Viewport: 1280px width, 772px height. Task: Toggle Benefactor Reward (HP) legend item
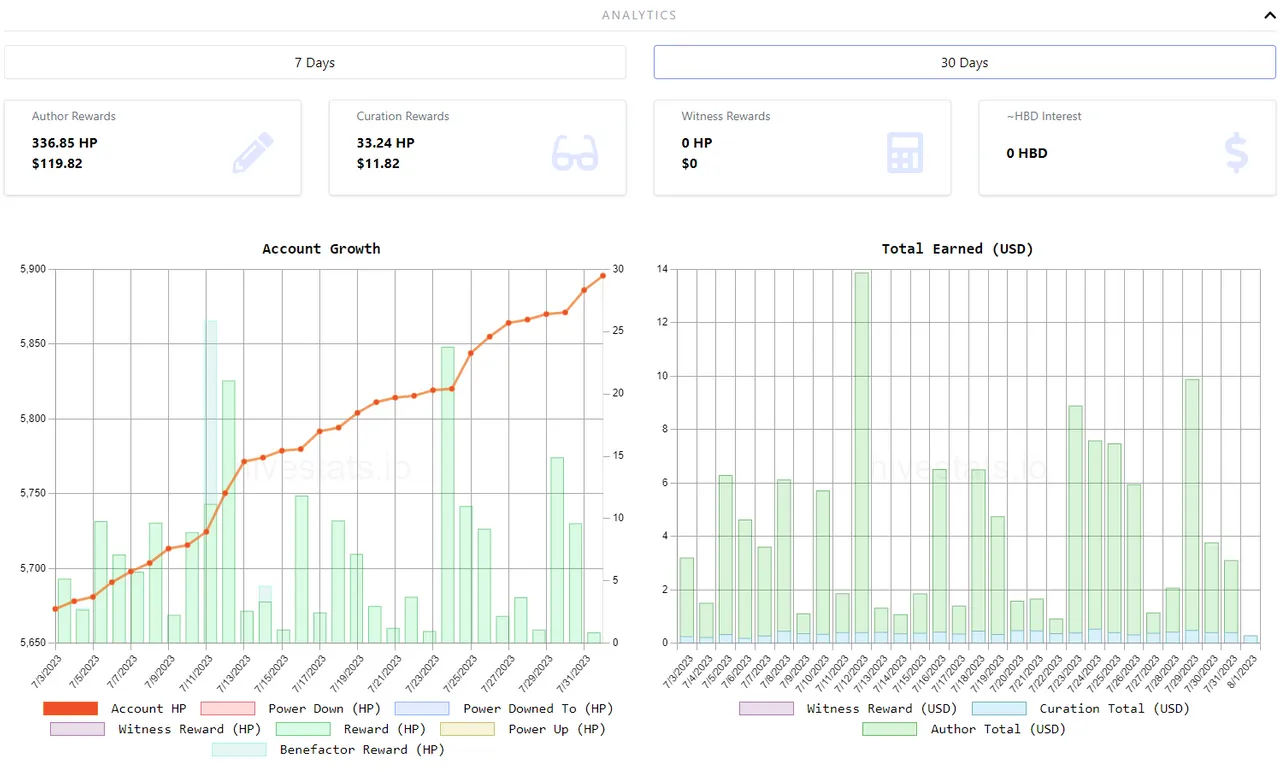(239, 749)
